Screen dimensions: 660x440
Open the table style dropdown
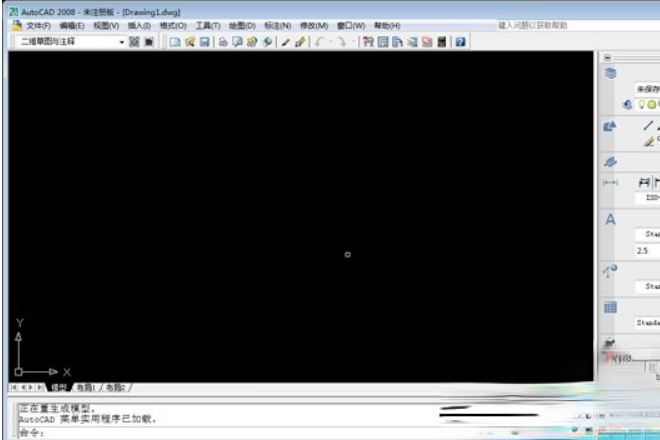(647, 323)
